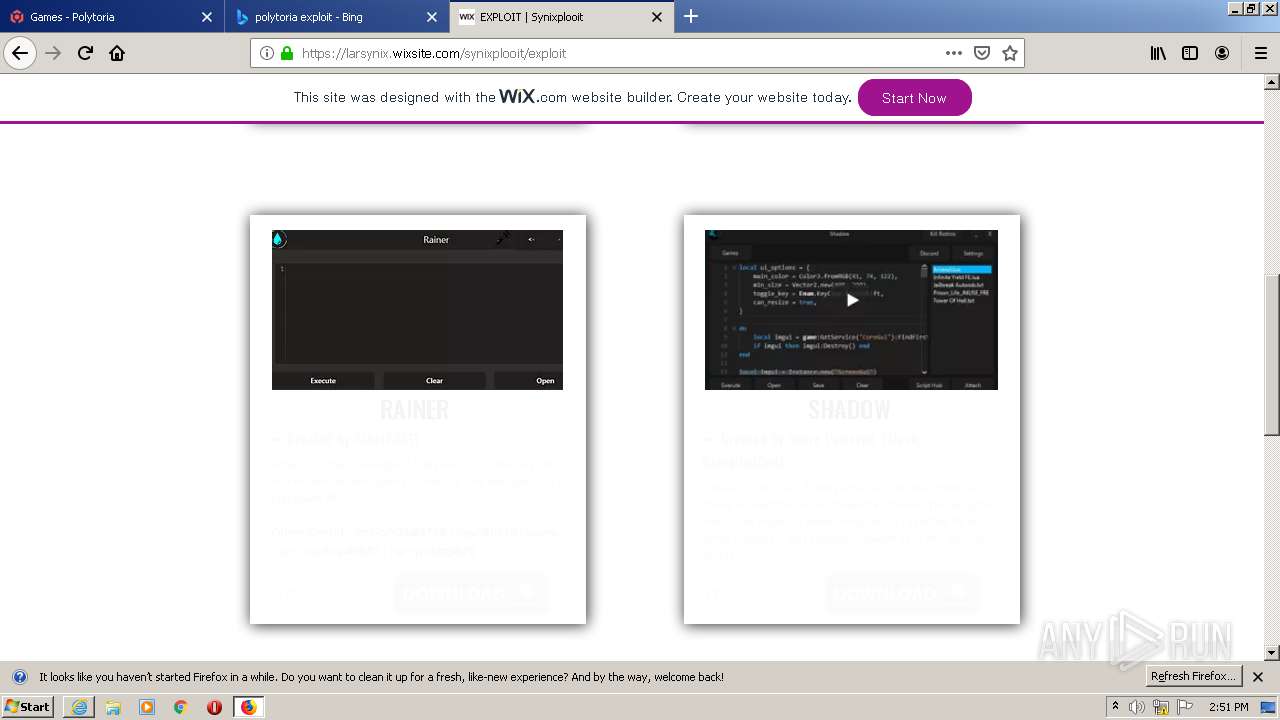Open Windows Media Player taskbar icon

(x=147, y=707)
